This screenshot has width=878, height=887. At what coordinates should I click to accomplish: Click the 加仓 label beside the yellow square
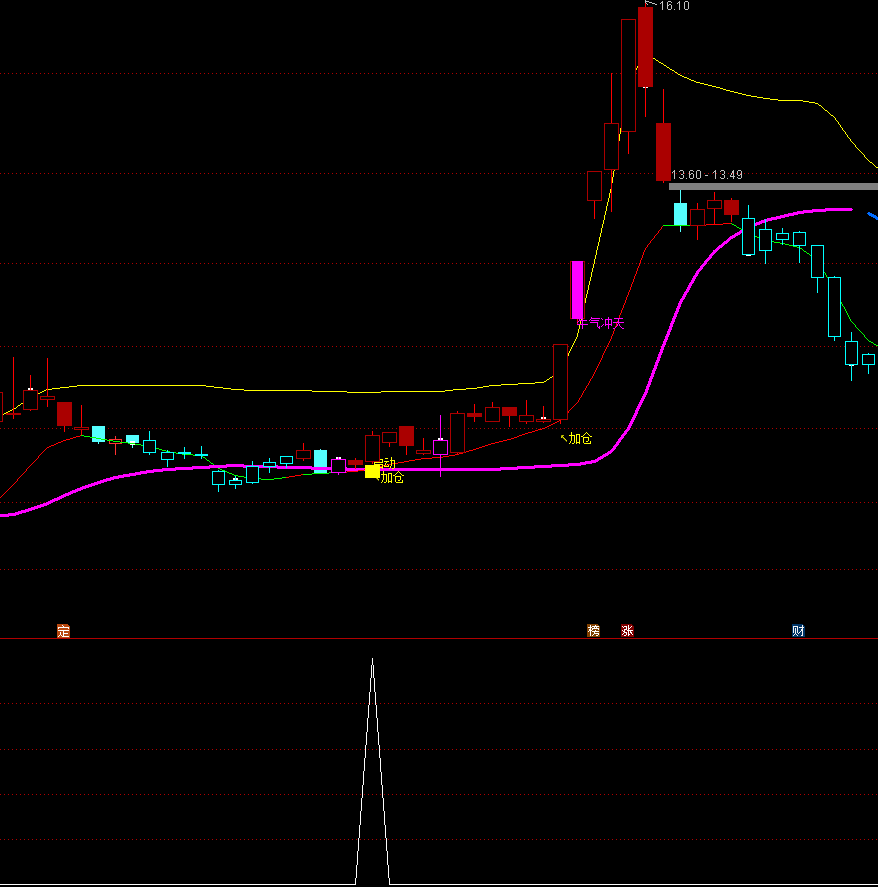pos(393,478)
